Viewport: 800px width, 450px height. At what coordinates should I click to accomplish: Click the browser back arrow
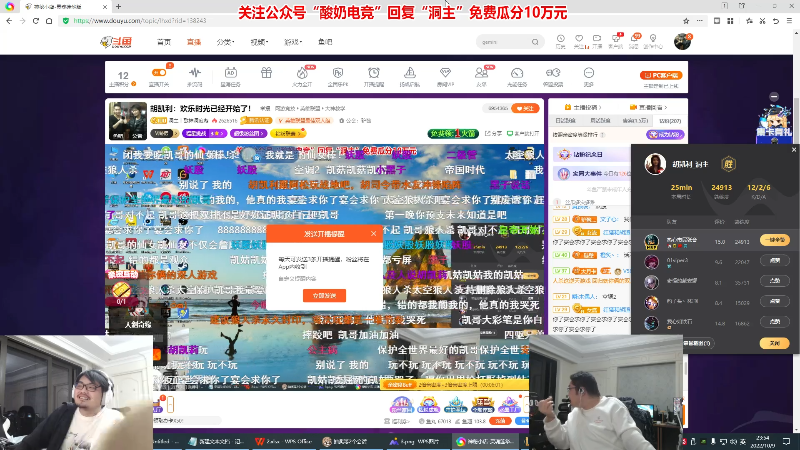point(9,21)
